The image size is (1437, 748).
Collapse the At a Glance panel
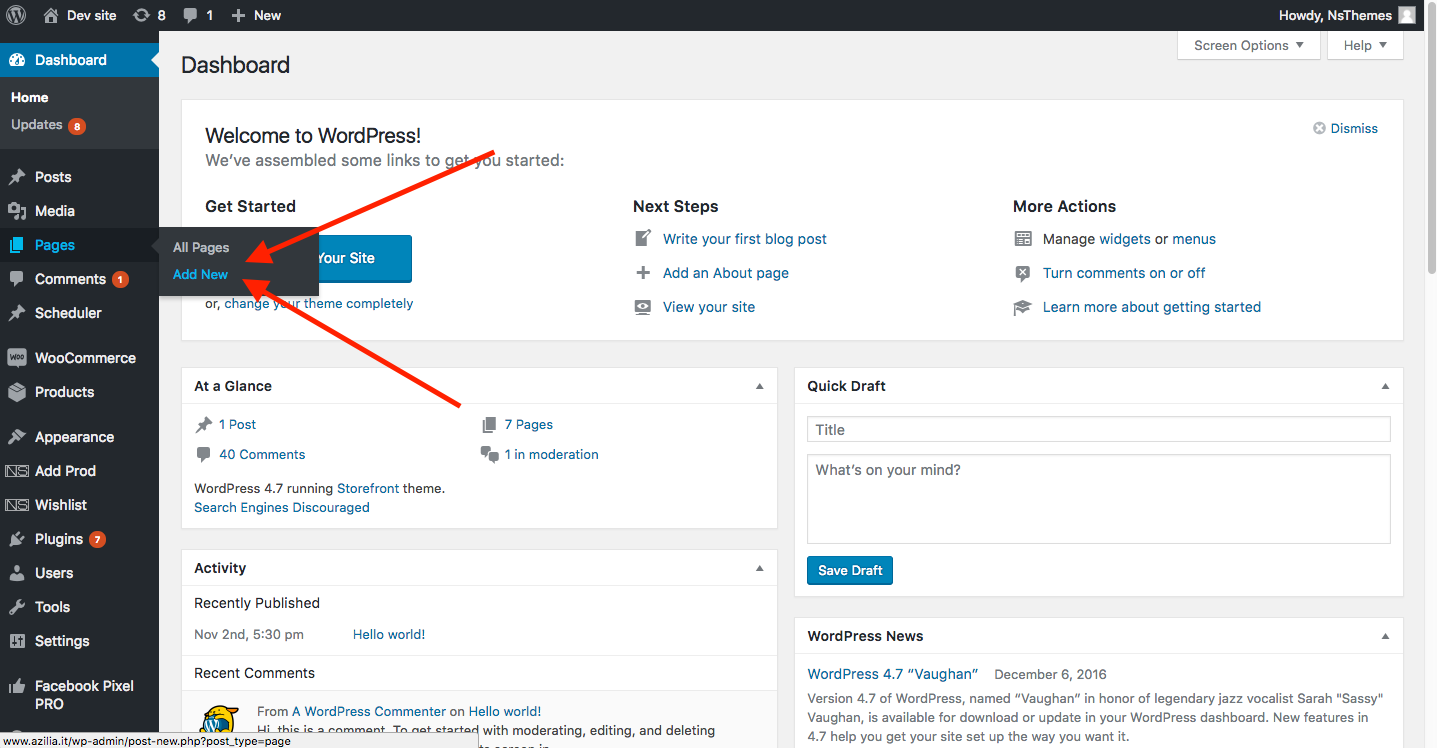[759, 386]
